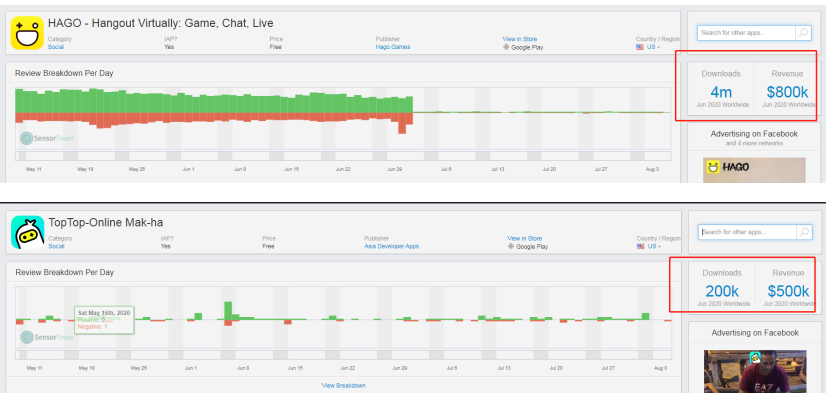Click the TopTop app icon
Screen dimensions: 826x399
(x=27, y=232)
